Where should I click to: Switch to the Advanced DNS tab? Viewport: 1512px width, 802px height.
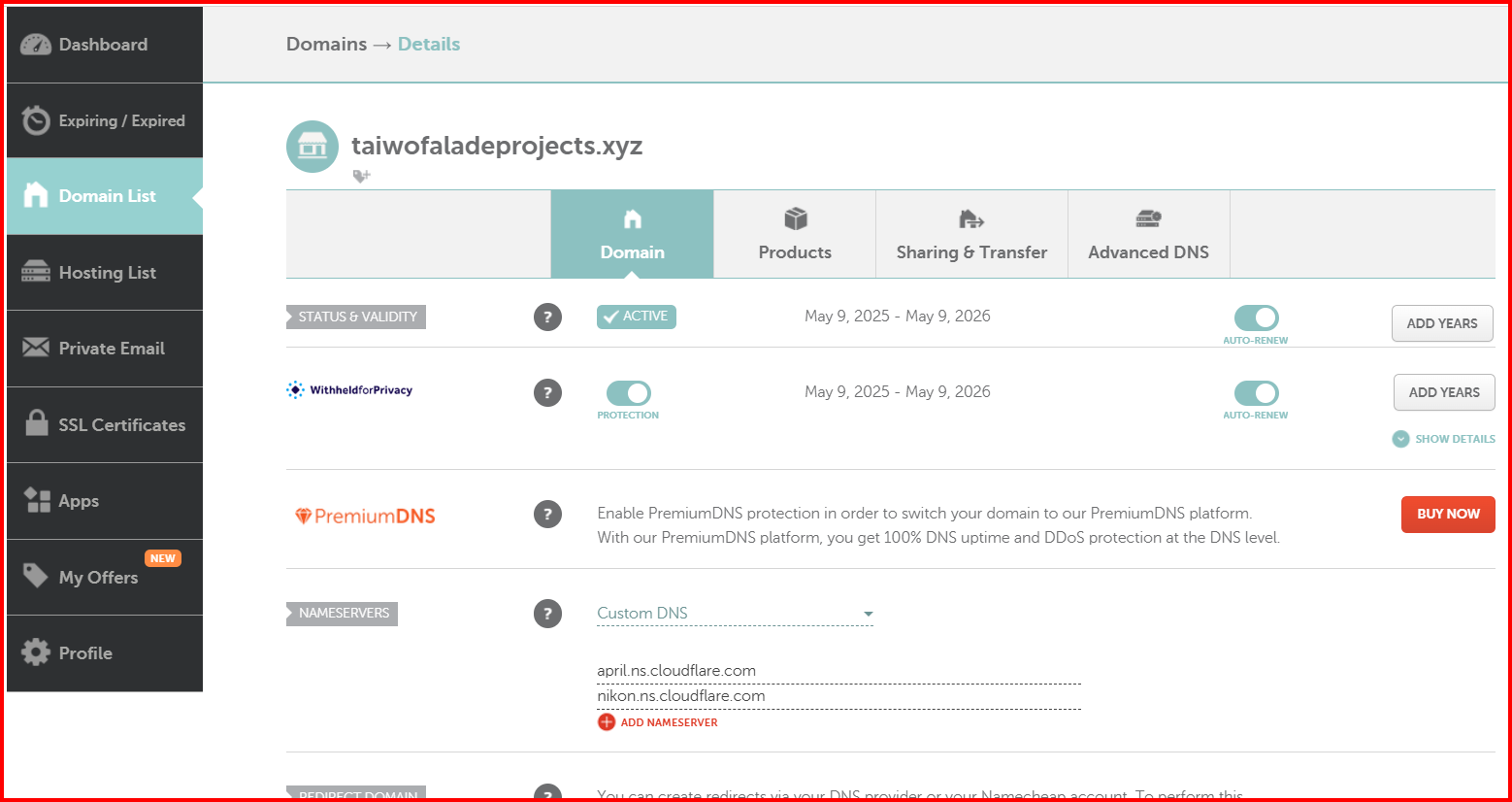1148,234
